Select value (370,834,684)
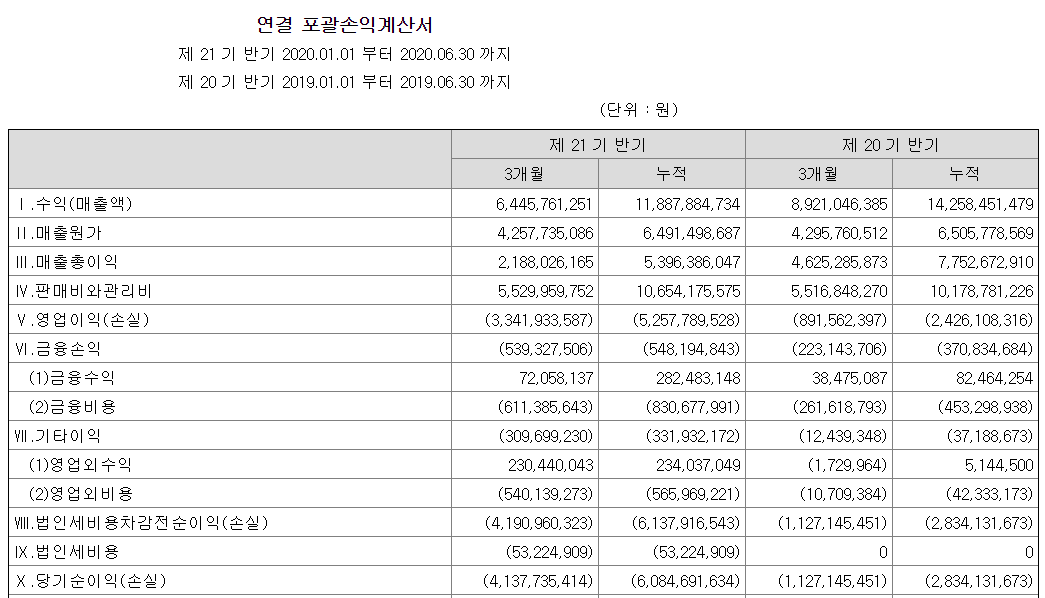The width and height of the screenshot is (1045, 598). coord(985,349)
